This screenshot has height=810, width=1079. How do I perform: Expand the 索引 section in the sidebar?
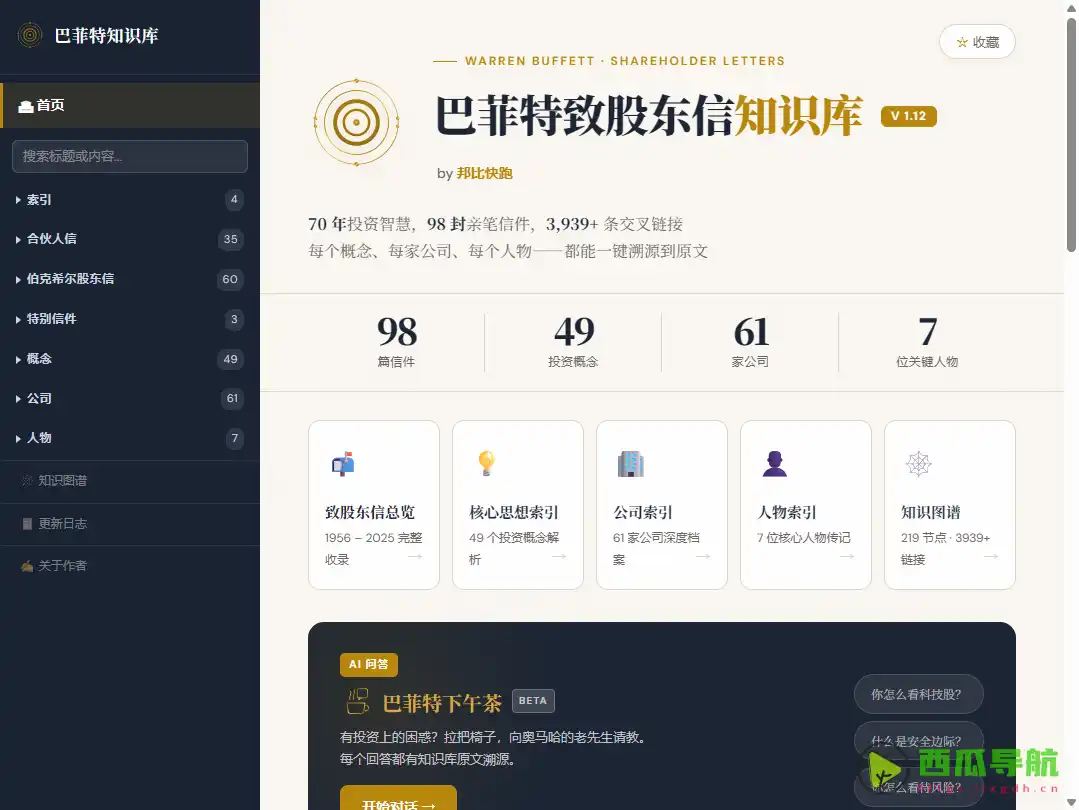point(38,199)
